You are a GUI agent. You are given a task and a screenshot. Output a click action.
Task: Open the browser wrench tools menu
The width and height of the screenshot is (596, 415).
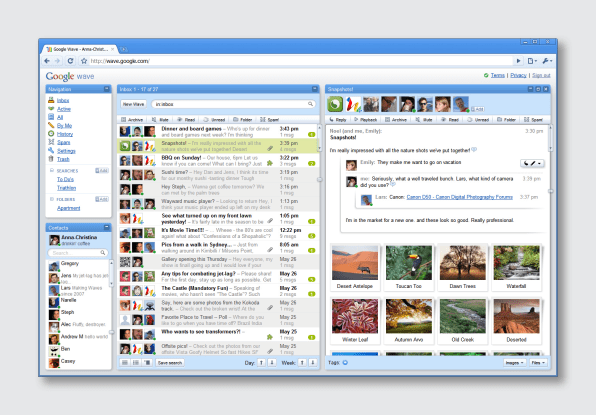[x=547, y=61]
